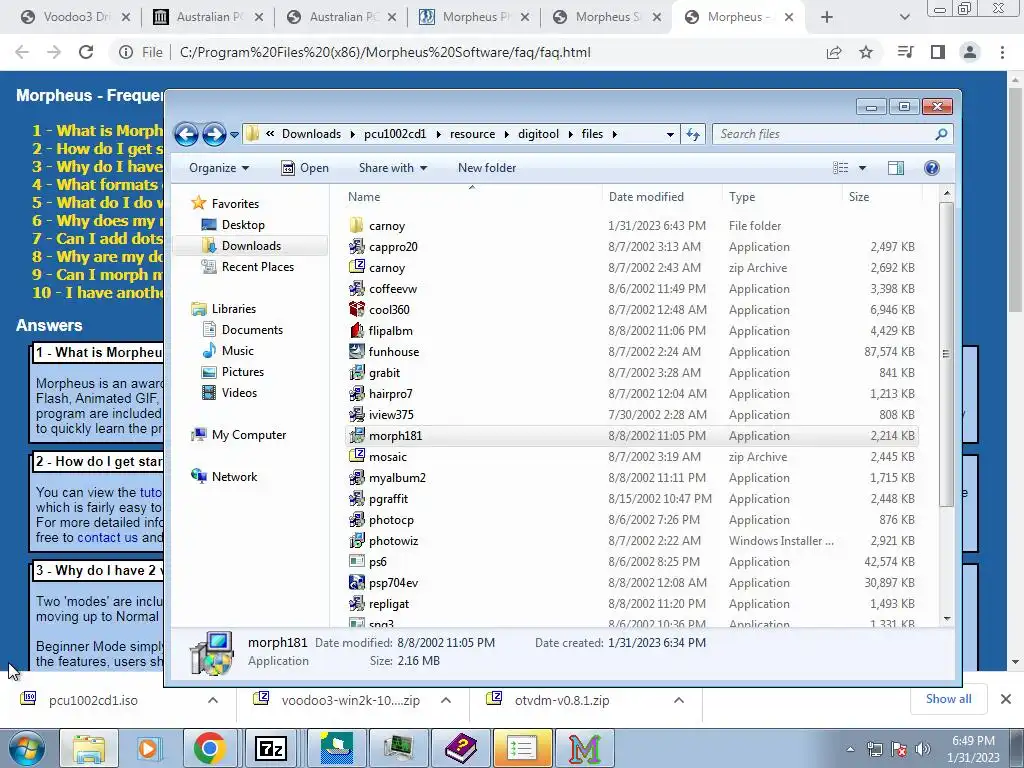Screen dimensions: 1024x768
Task: Toggle the preview pane icon
Action: (895, 168)
